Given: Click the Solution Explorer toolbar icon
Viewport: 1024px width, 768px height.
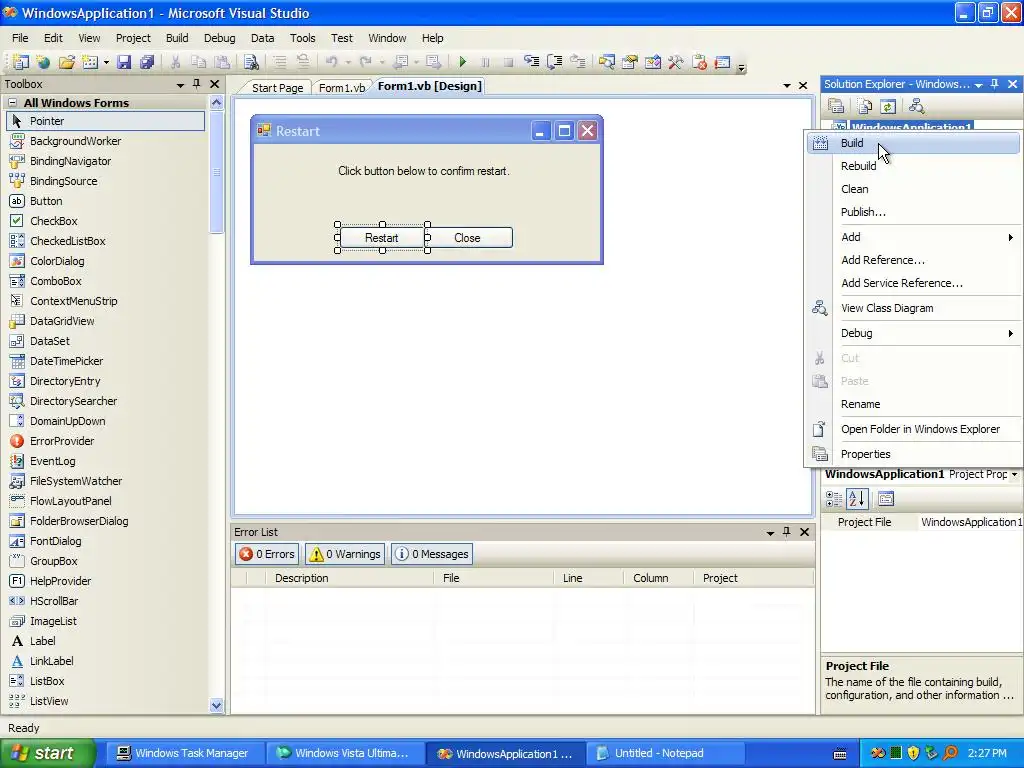Looking at the screenshot, I should tap(607, 62).
